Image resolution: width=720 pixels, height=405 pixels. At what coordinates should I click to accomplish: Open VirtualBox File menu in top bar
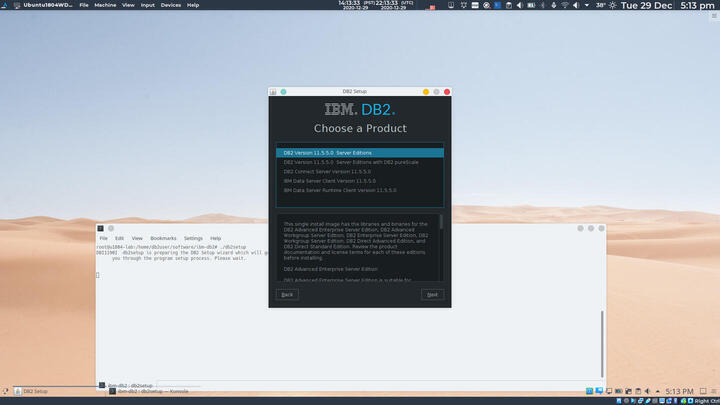click(x=84, y=5)
